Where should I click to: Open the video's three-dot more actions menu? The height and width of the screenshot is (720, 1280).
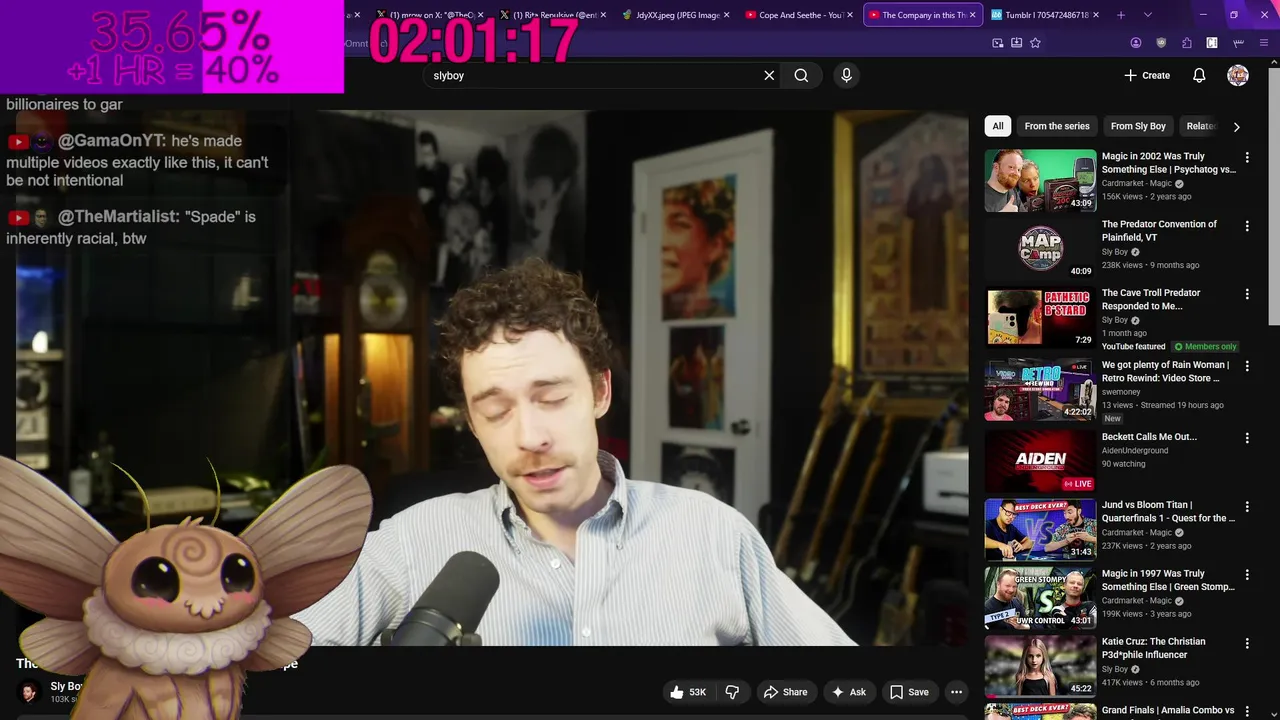click(x=956, y=692)
